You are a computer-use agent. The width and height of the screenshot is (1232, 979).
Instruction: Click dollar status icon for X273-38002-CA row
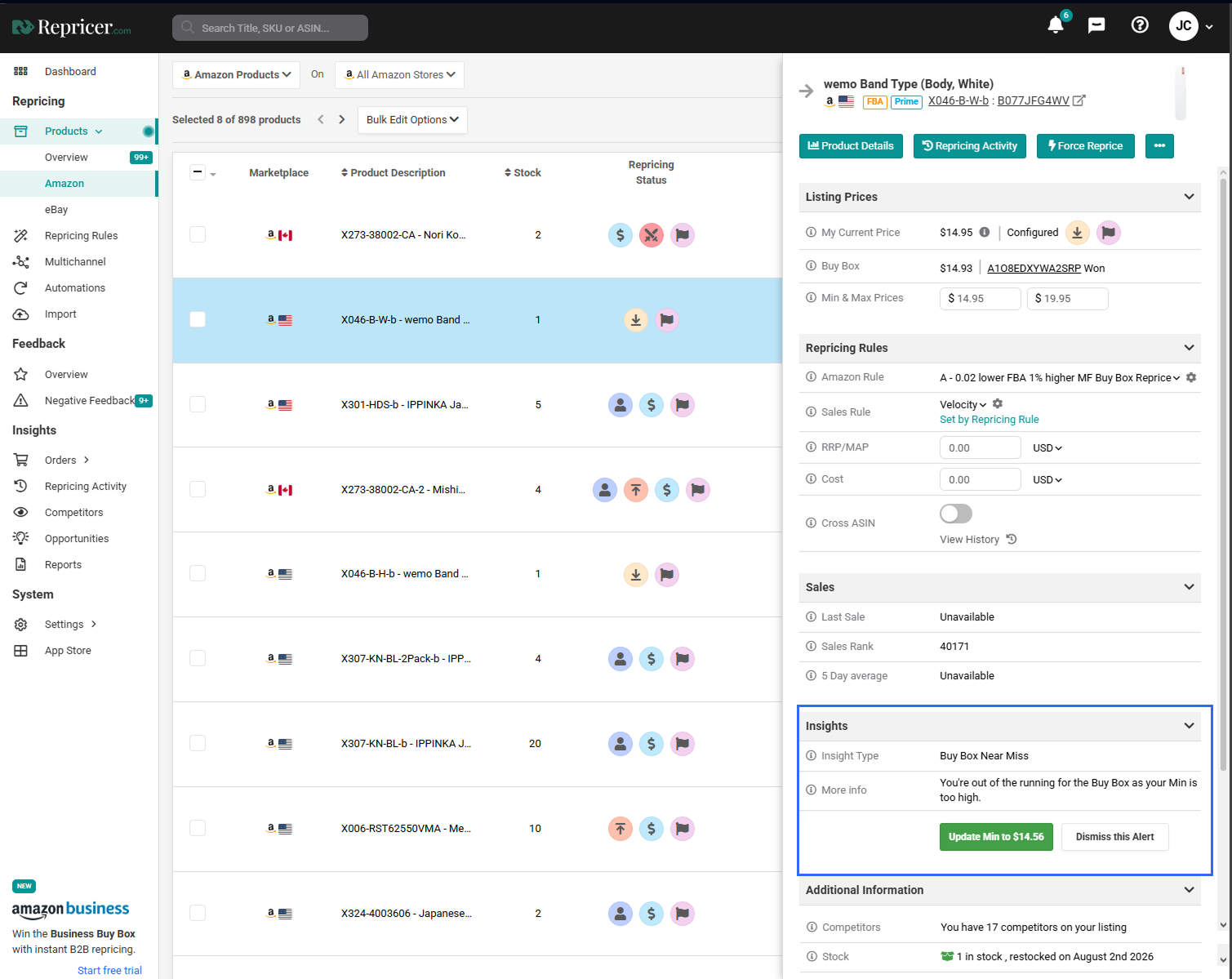point(620,235)
